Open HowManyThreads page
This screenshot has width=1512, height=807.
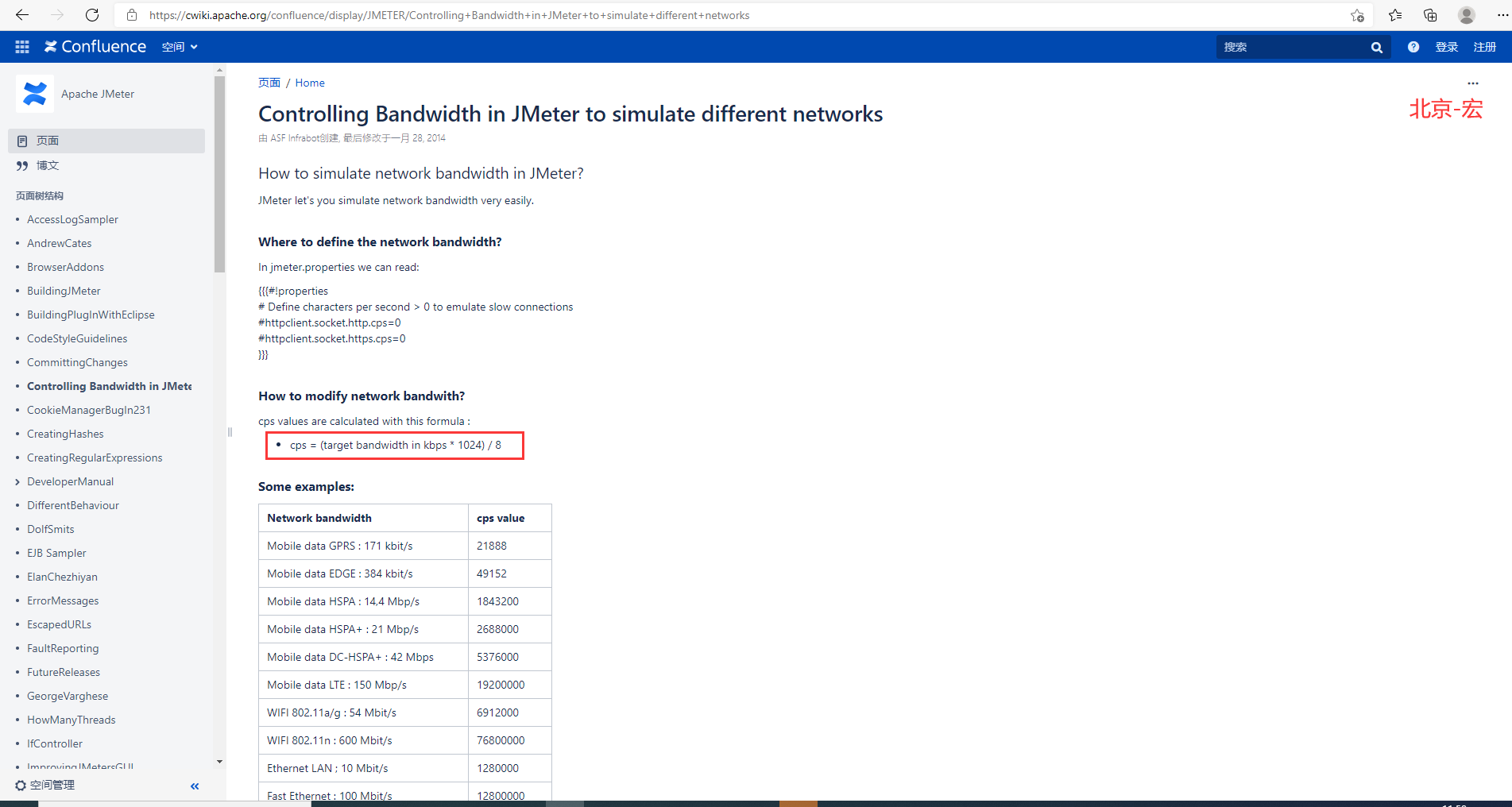click(x=72, y=720)
